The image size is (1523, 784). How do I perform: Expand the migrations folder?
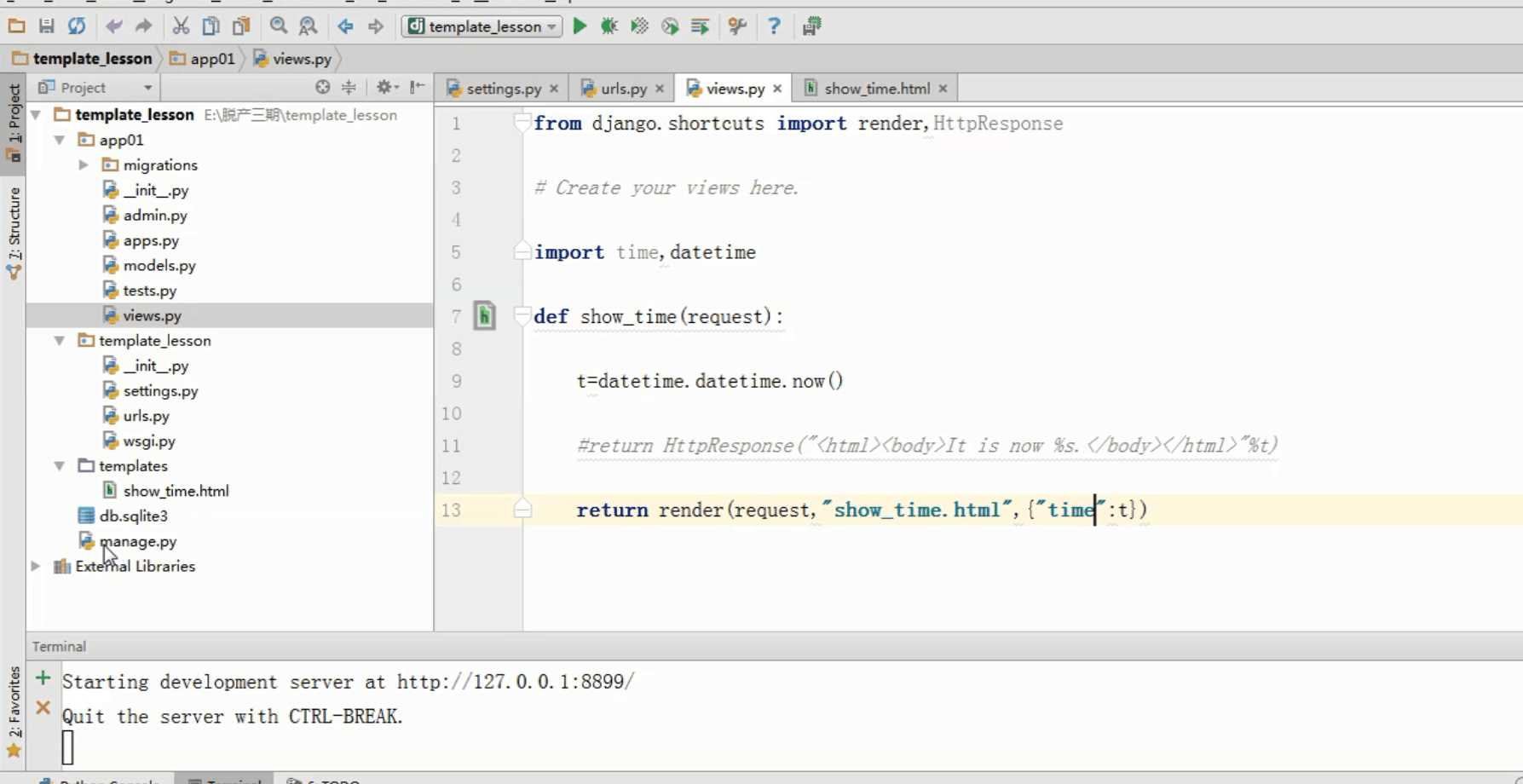pyautogui.click(x=84, y=164)
